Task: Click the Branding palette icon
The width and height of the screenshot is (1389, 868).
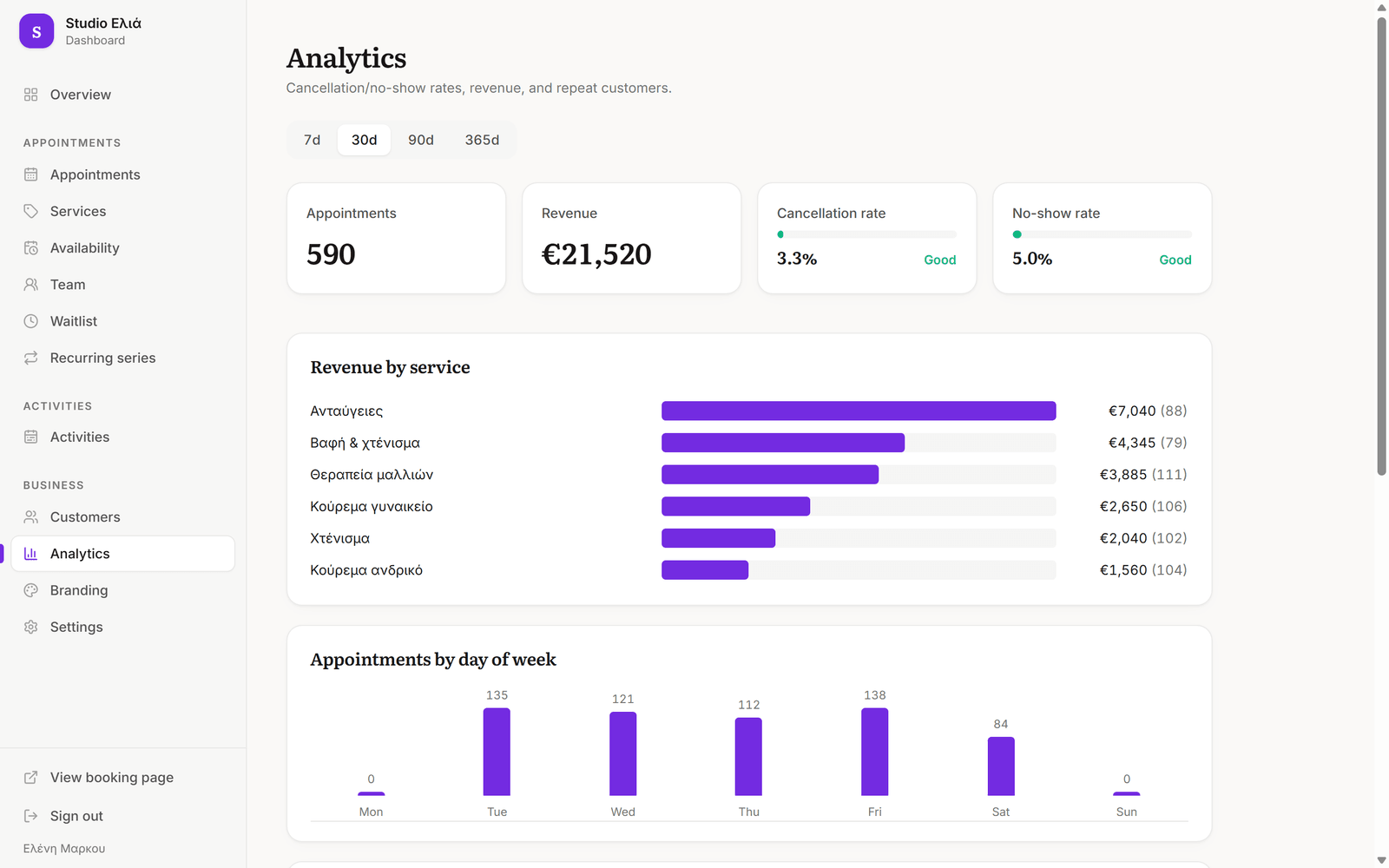Action: coord(31,590)
